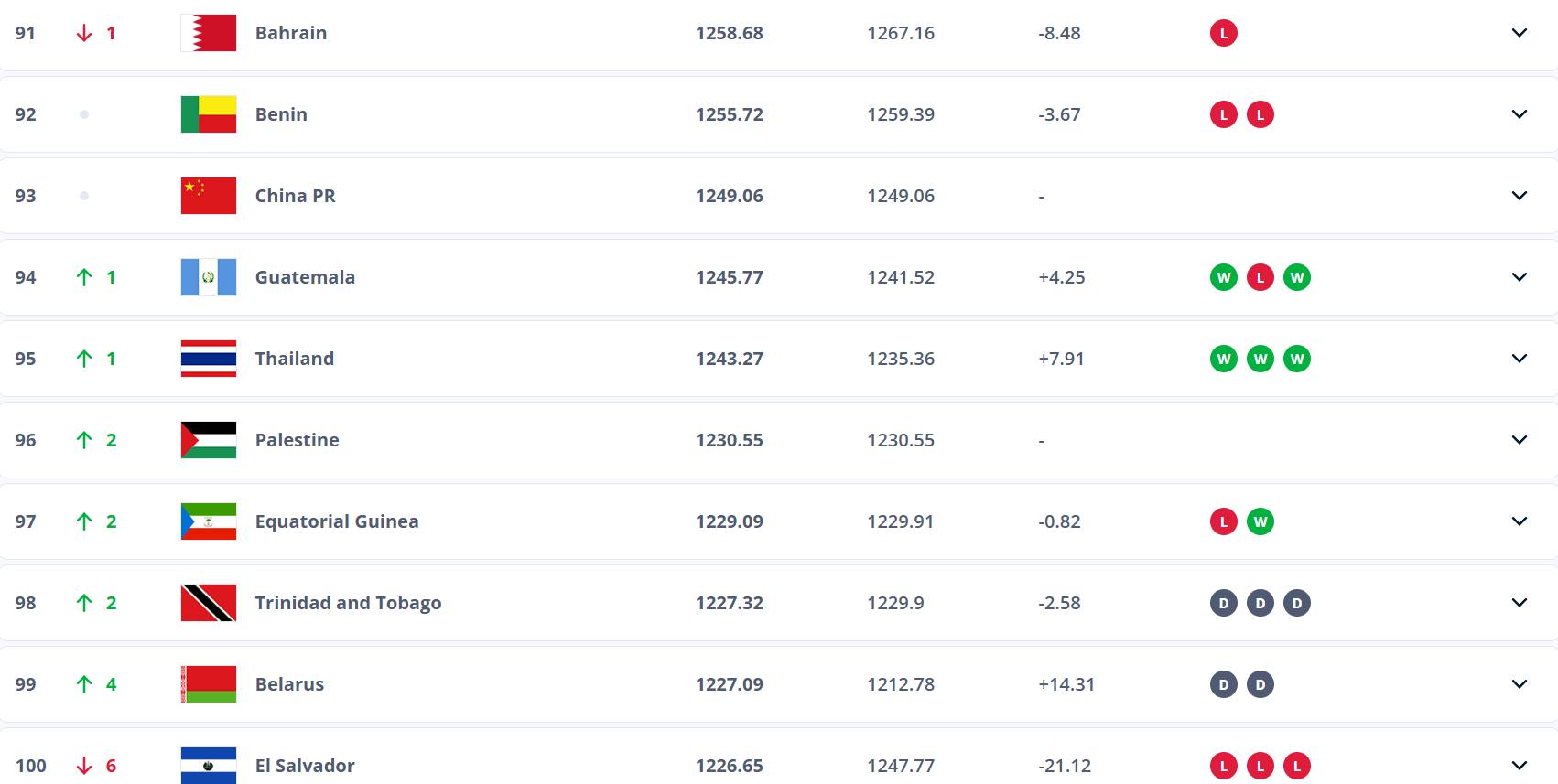Image resolution: width=1558 pixels, height=784 pixels.
Task: Click the Belarus flag icon
Action: [x=208, y=684]
